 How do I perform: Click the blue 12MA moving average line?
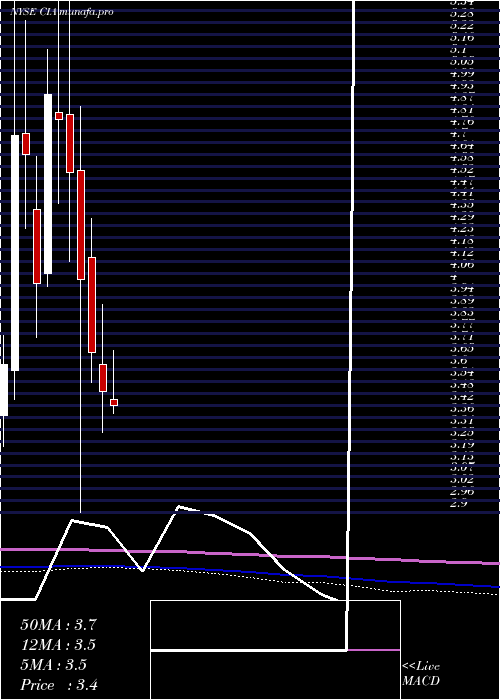(250, 574)
